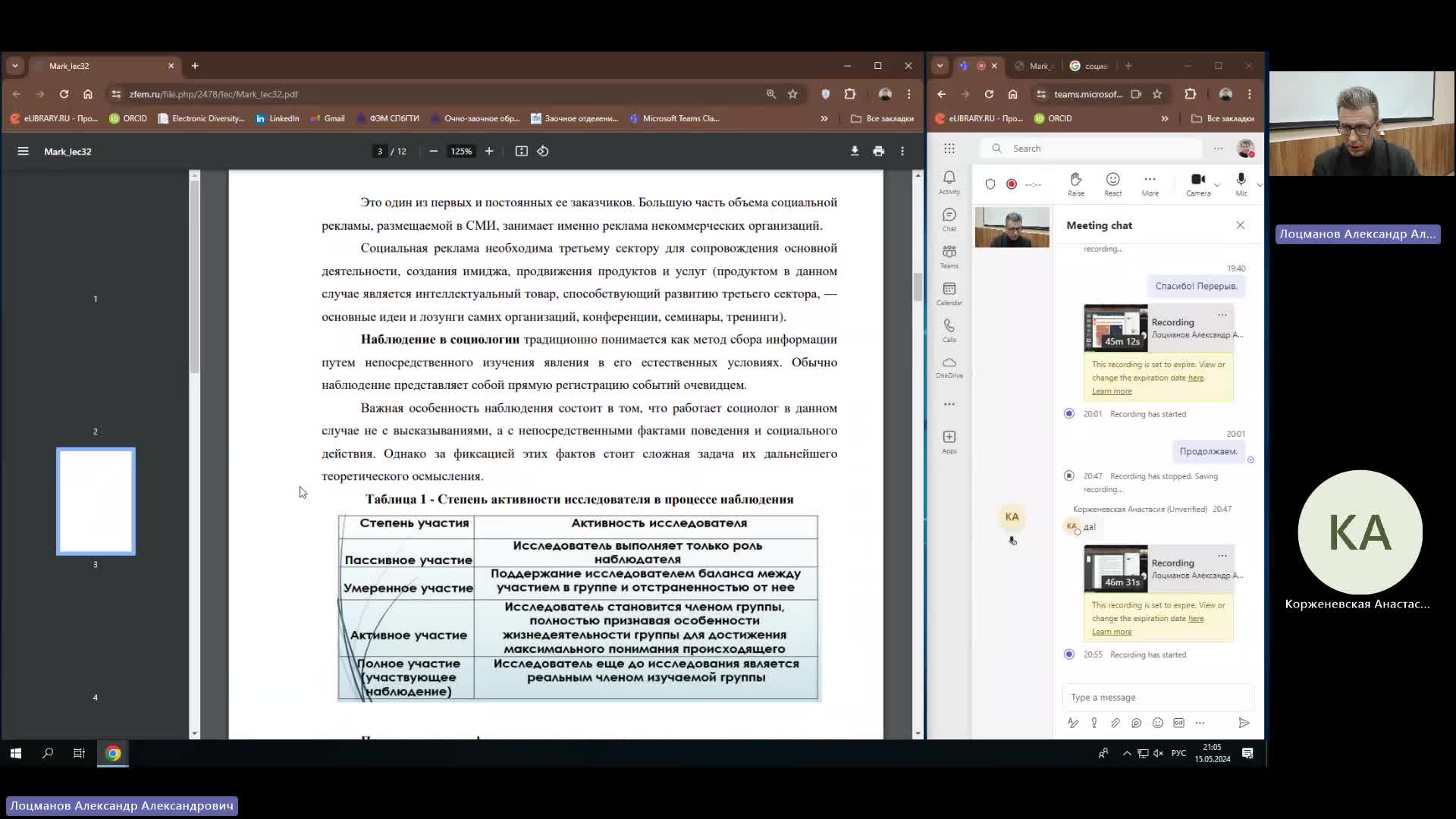Open Apps in Teams sidebar

click(949, 441)
